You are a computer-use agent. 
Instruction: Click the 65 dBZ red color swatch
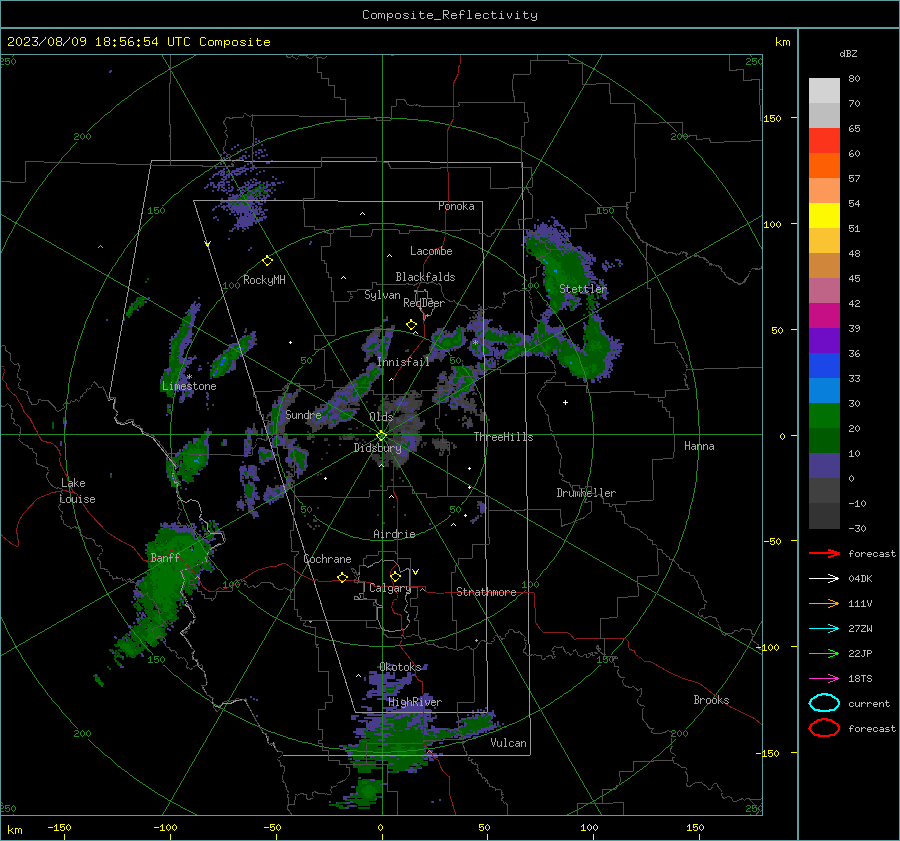pyautogui.click(x=824, y=140)
